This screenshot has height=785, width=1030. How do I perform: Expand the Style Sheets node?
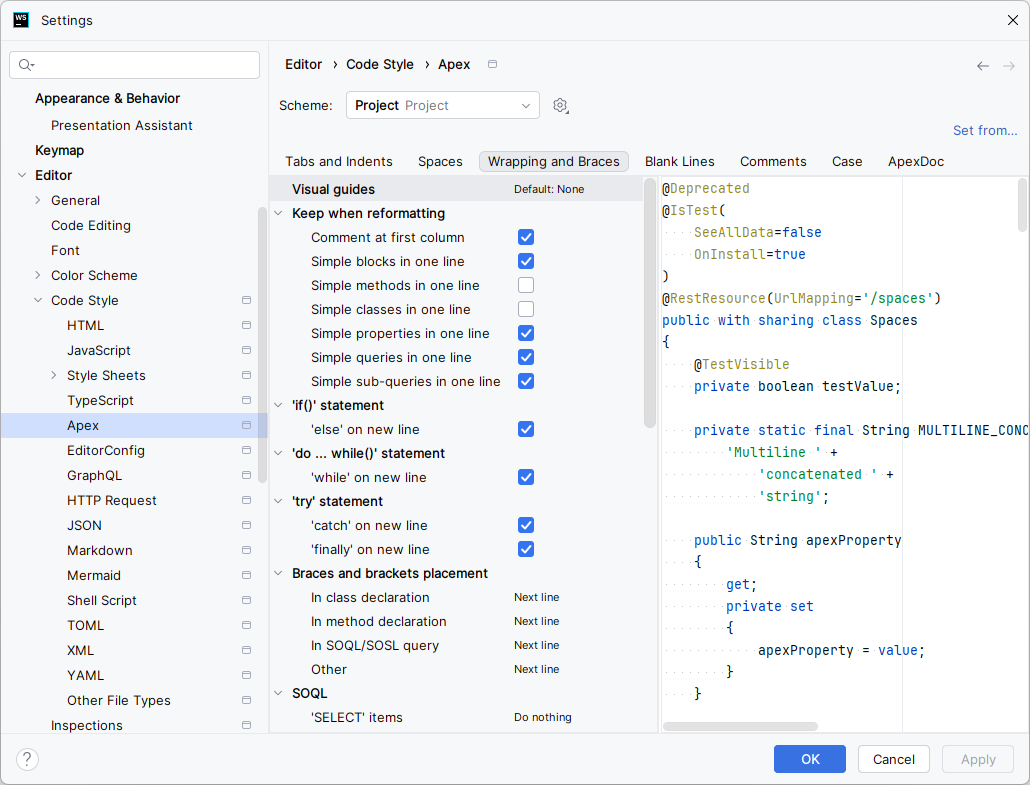[x=54, y=375]
